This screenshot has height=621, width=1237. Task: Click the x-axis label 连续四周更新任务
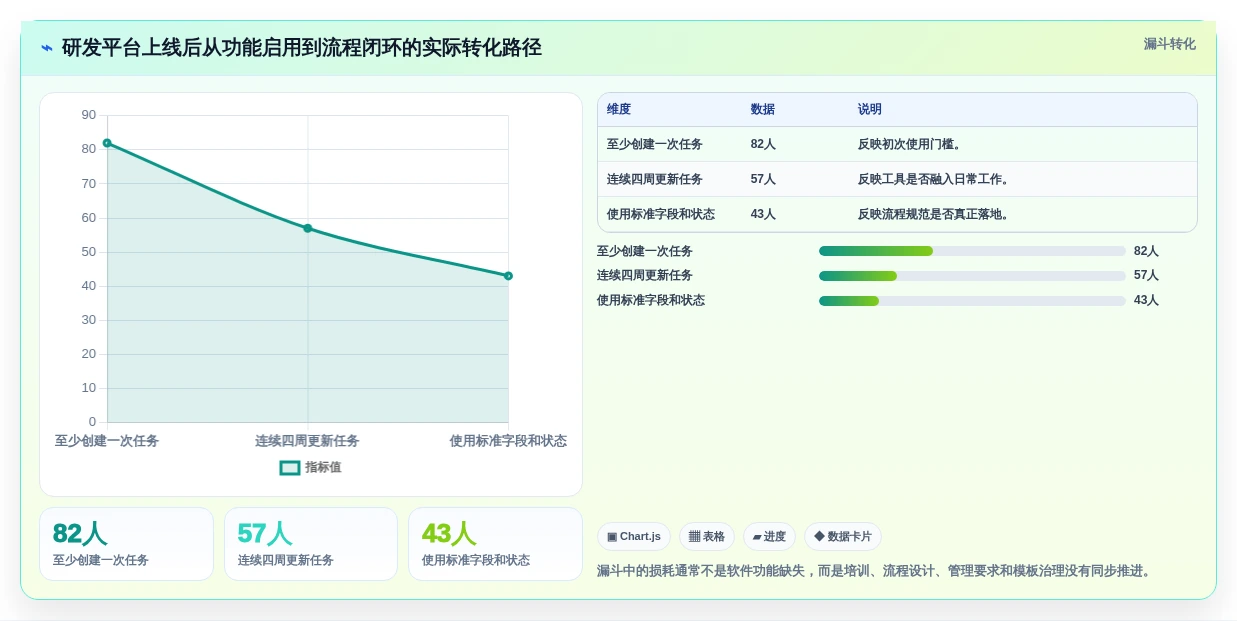pos(308,441)
